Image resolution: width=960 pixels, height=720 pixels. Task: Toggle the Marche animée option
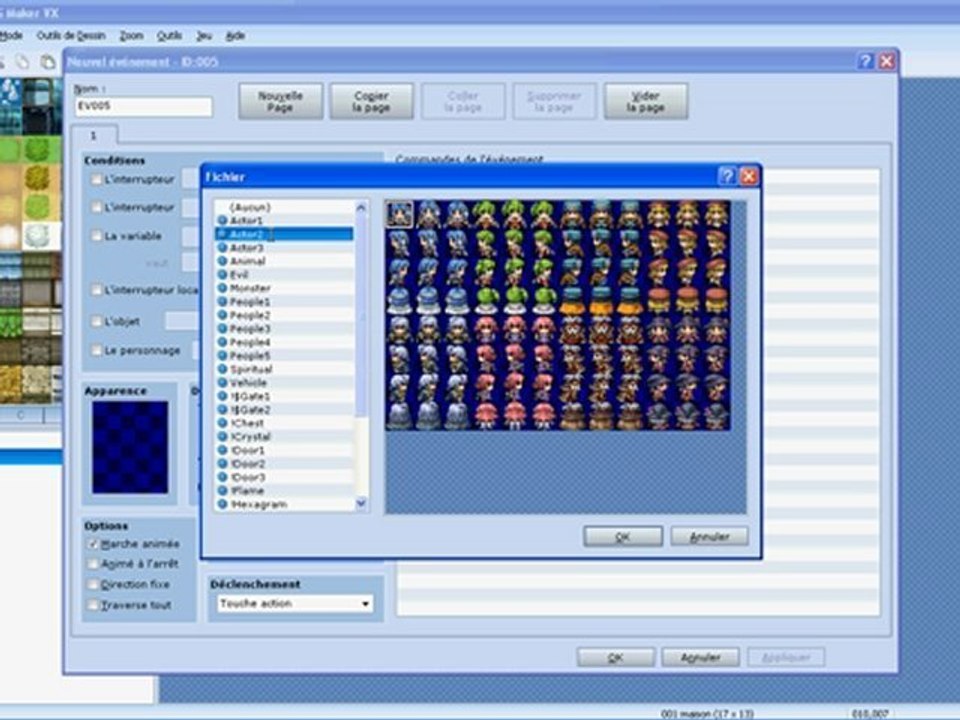coord(93,544)
